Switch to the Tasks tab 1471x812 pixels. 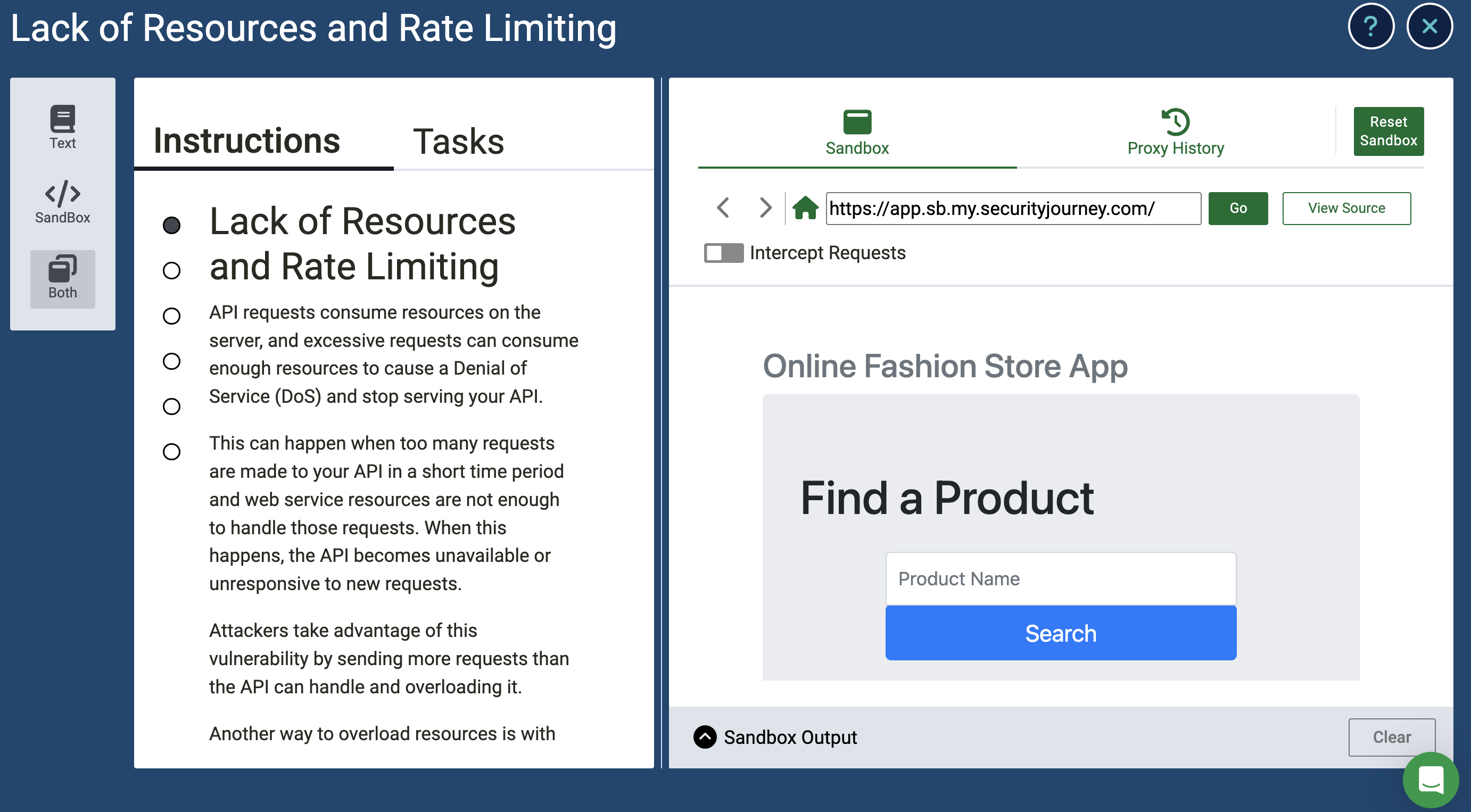458,141
